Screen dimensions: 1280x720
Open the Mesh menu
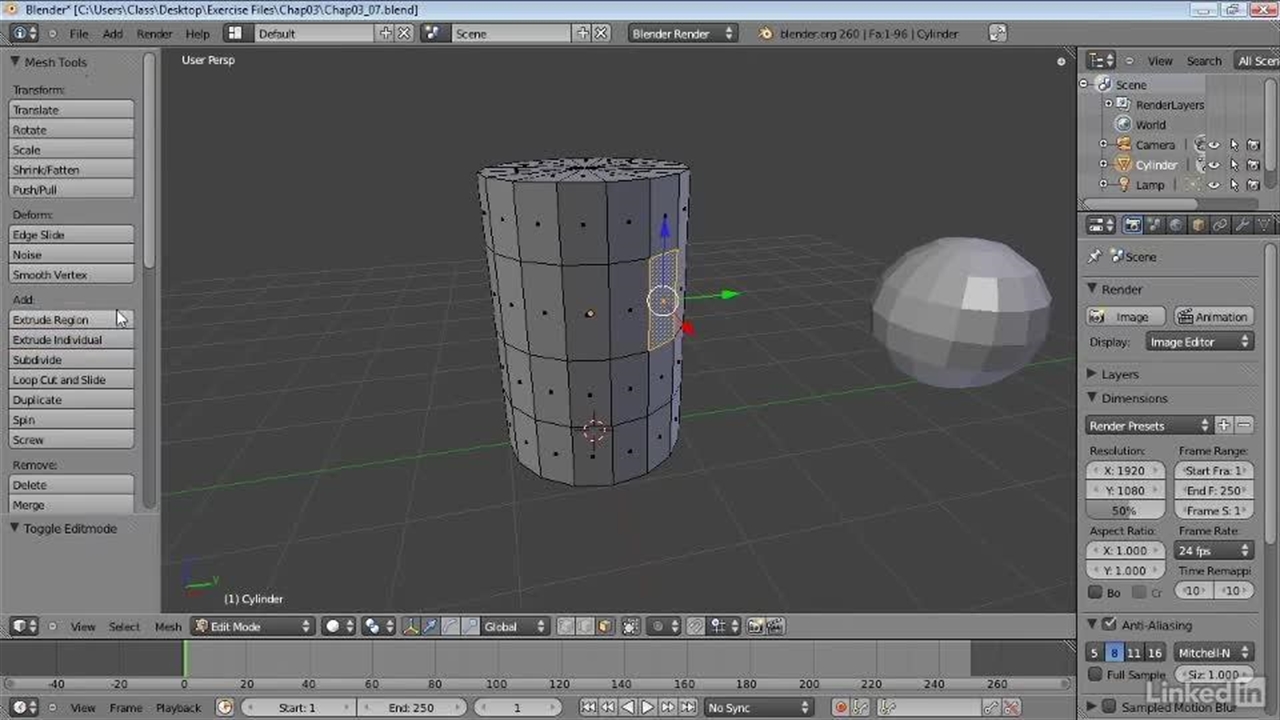[168, 626]
